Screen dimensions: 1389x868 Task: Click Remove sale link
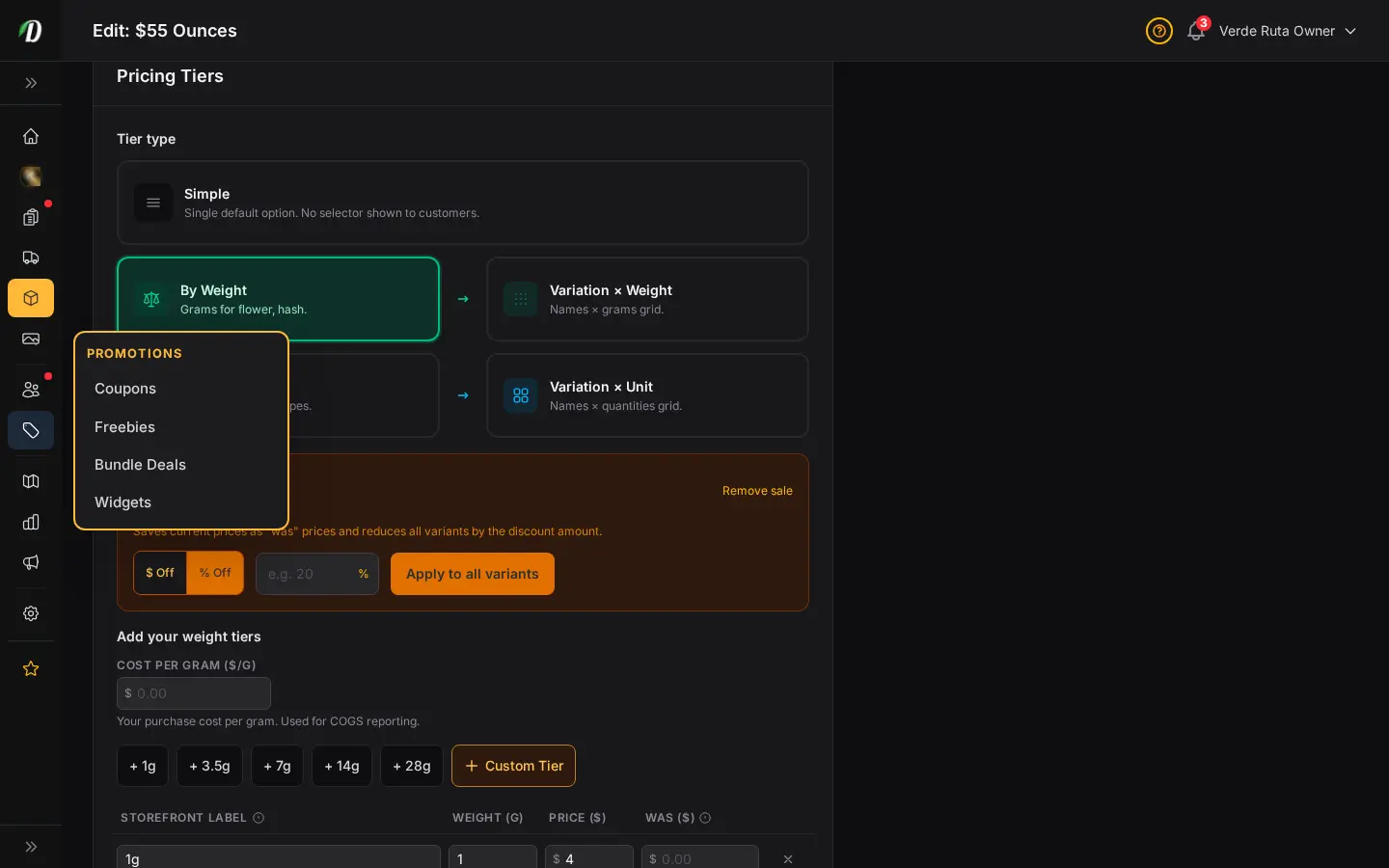(757, 491)
